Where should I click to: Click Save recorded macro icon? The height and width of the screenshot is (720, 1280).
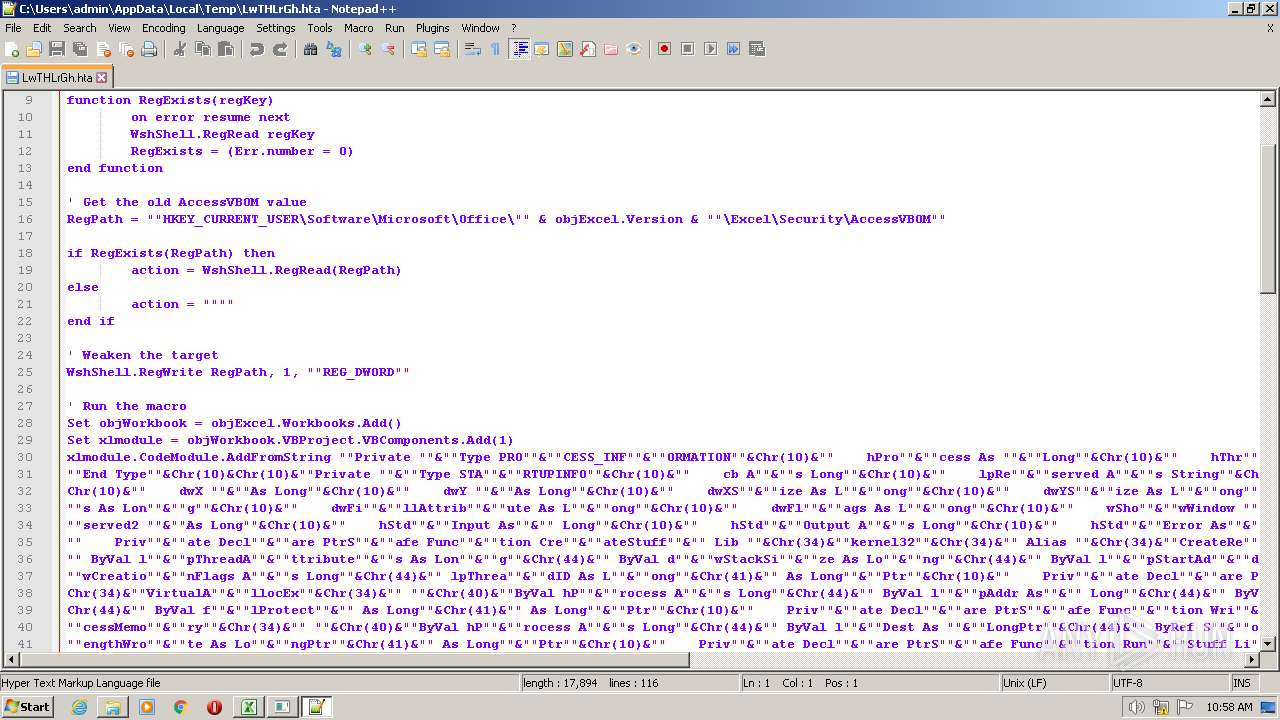756,49
